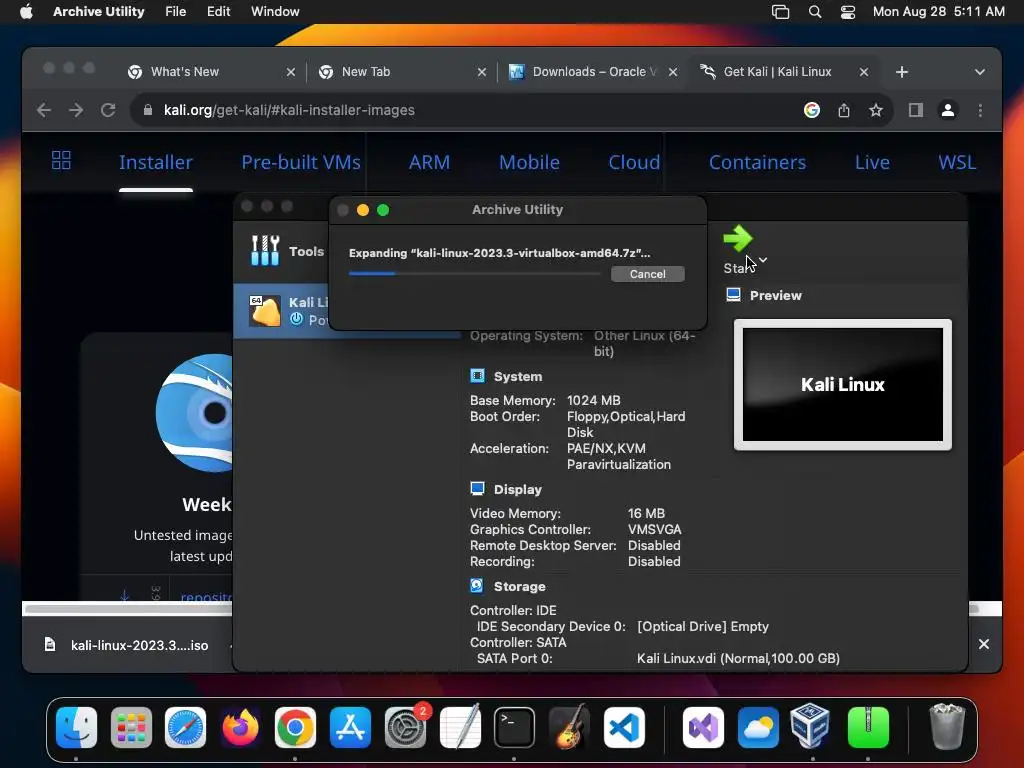Image resolution: width=1024 pixels, height=768 pixels.
Task: Click the Google icon in address bar
Action: coord(812,110)
